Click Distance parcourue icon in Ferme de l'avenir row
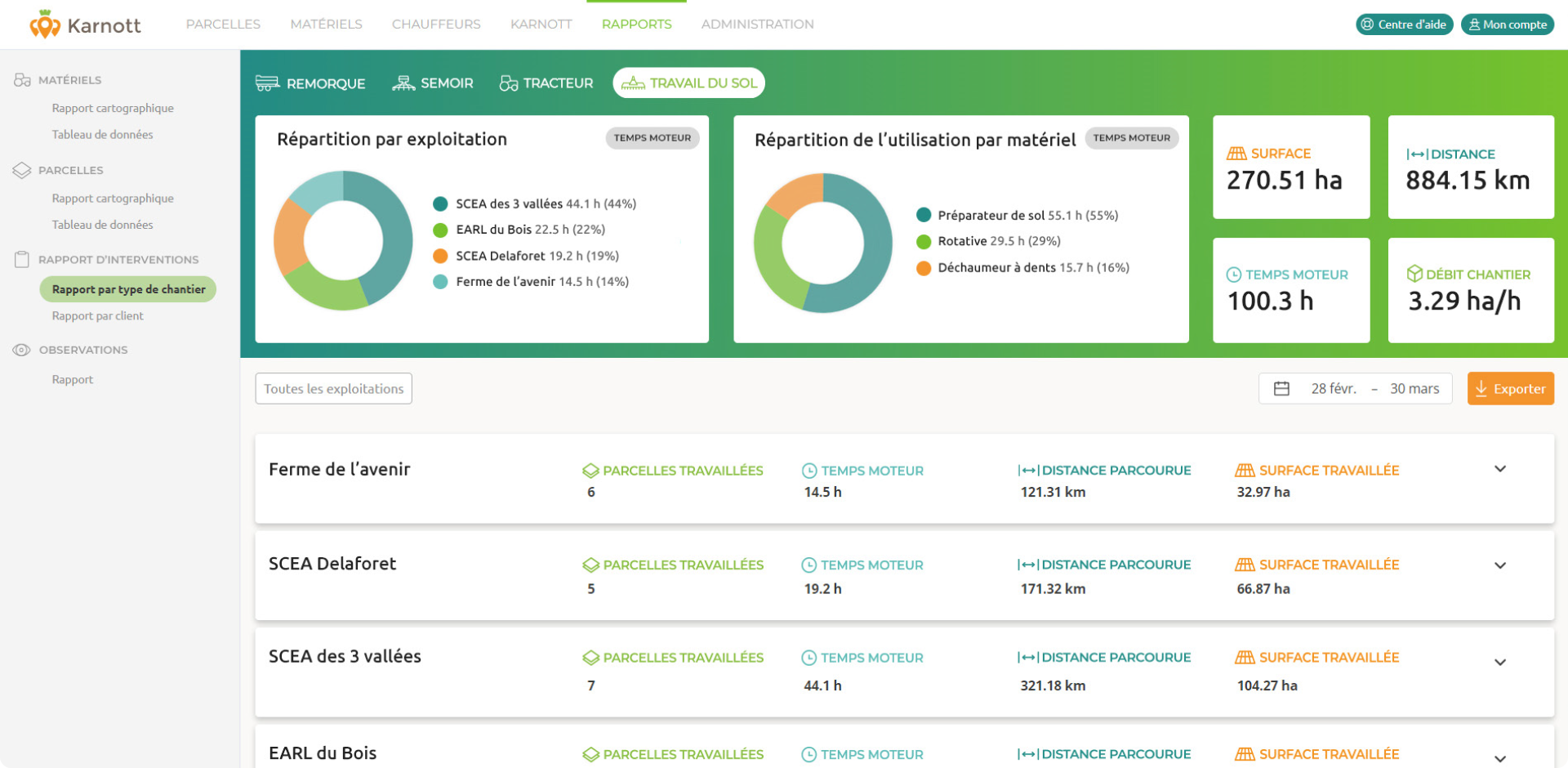Screen dimensions: 1568x768 pyautogui.click(x=1028, y=471)
